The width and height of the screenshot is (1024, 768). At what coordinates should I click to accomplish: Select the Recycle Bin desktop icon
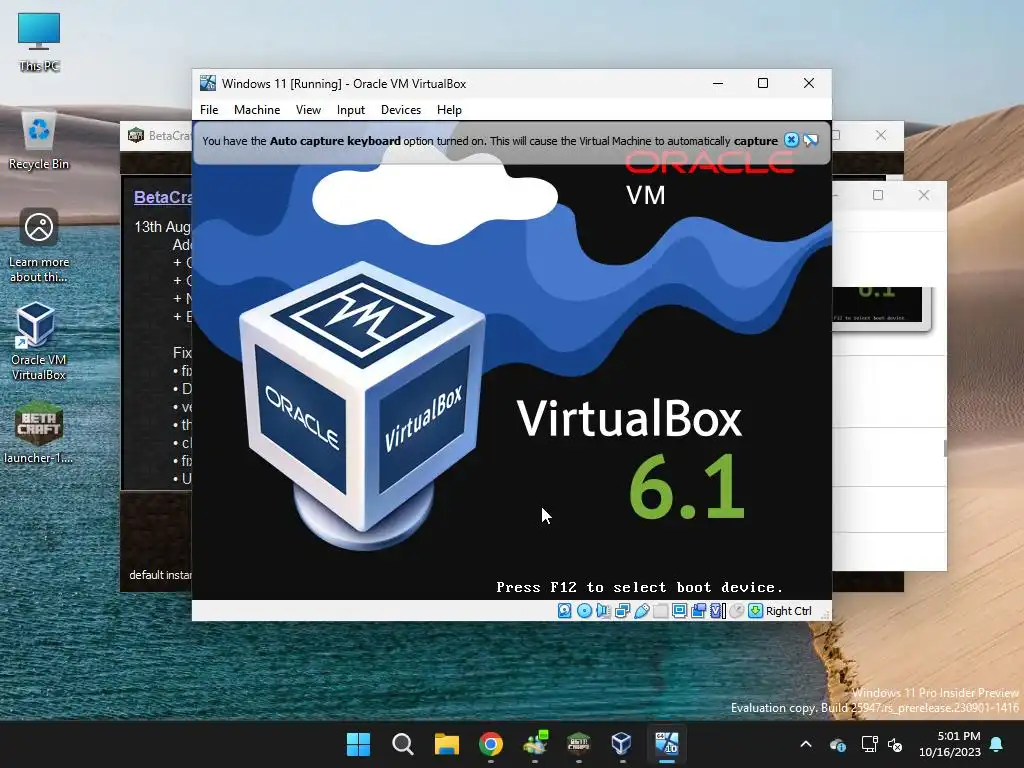[39, 140]
